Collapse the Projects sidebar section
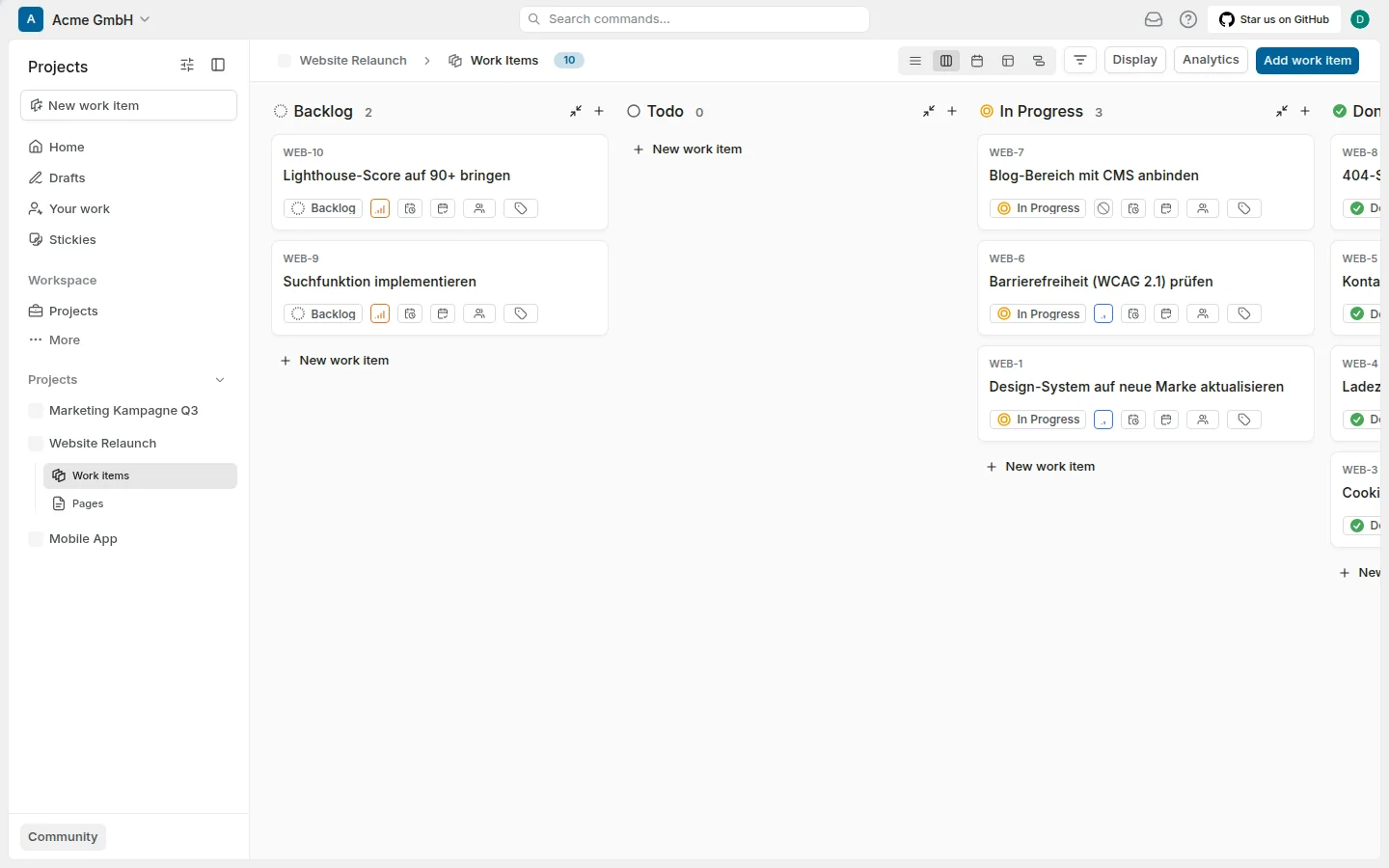1389x868 pixels. point(220,380)
